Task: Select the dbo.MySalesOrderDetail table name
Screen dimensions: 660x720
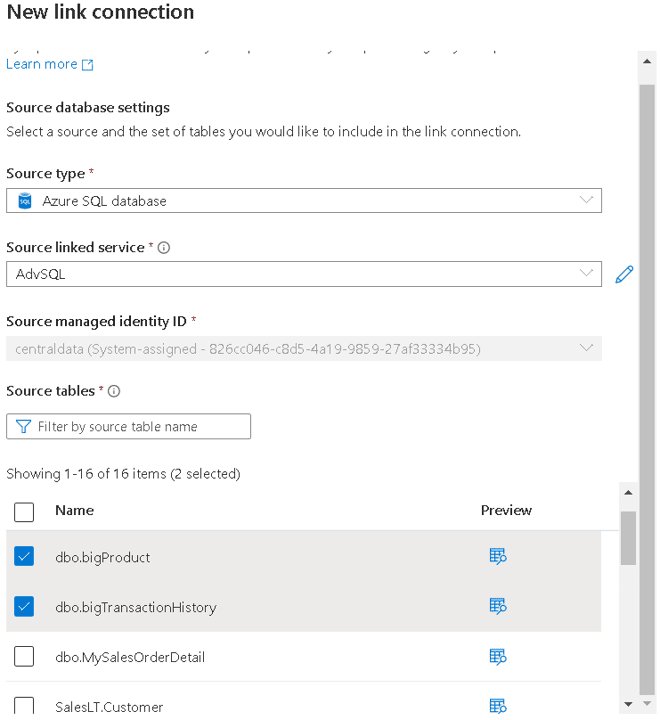Action: [x=130, y=658]
